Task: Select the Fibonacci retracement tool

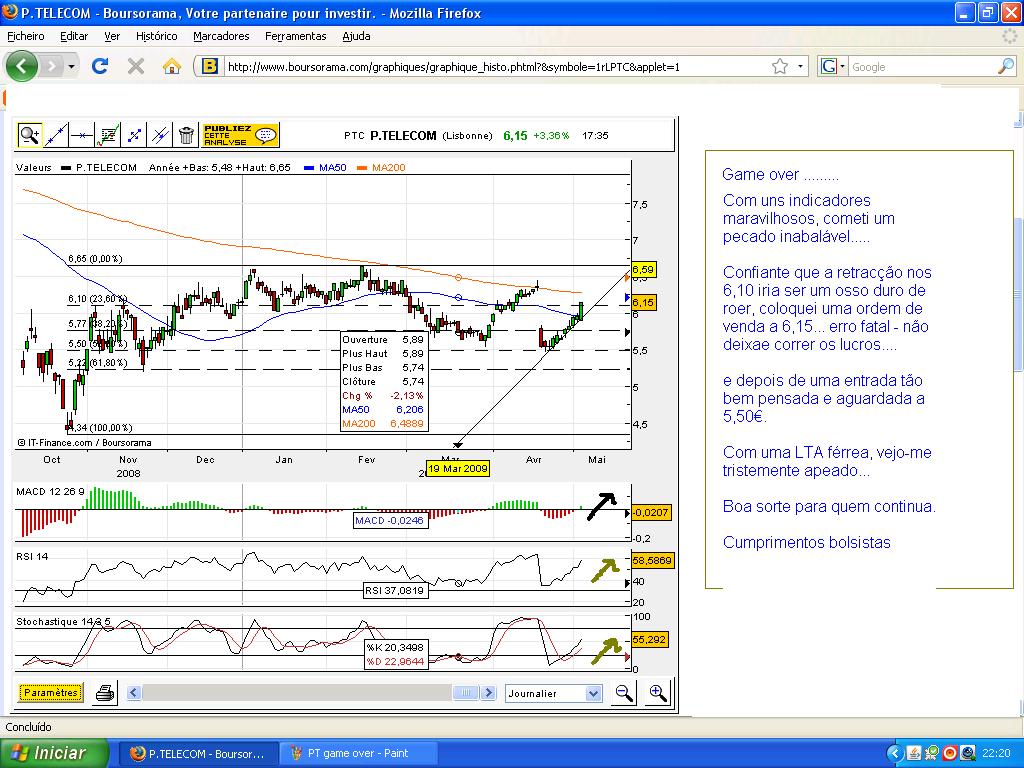Action: 134,135
